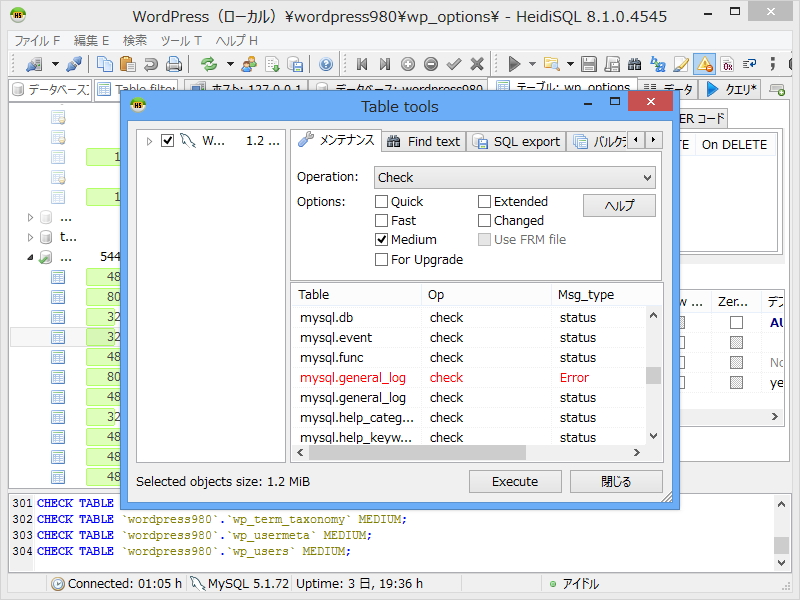The image size is (800, 600).
Task: Switch to the SQL export tab
Action: 517,141
